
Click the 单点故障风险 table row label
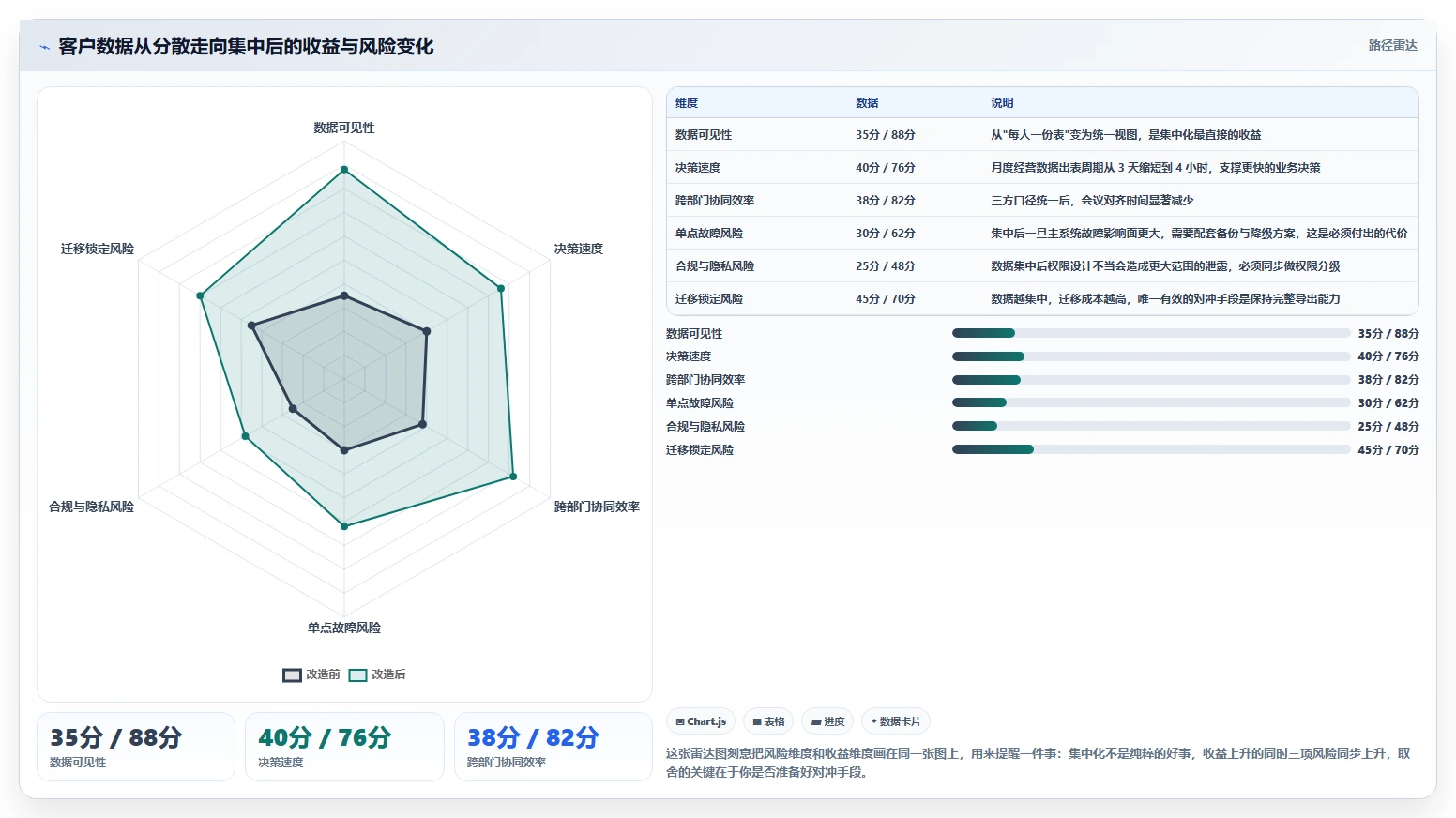pos(709,234)
